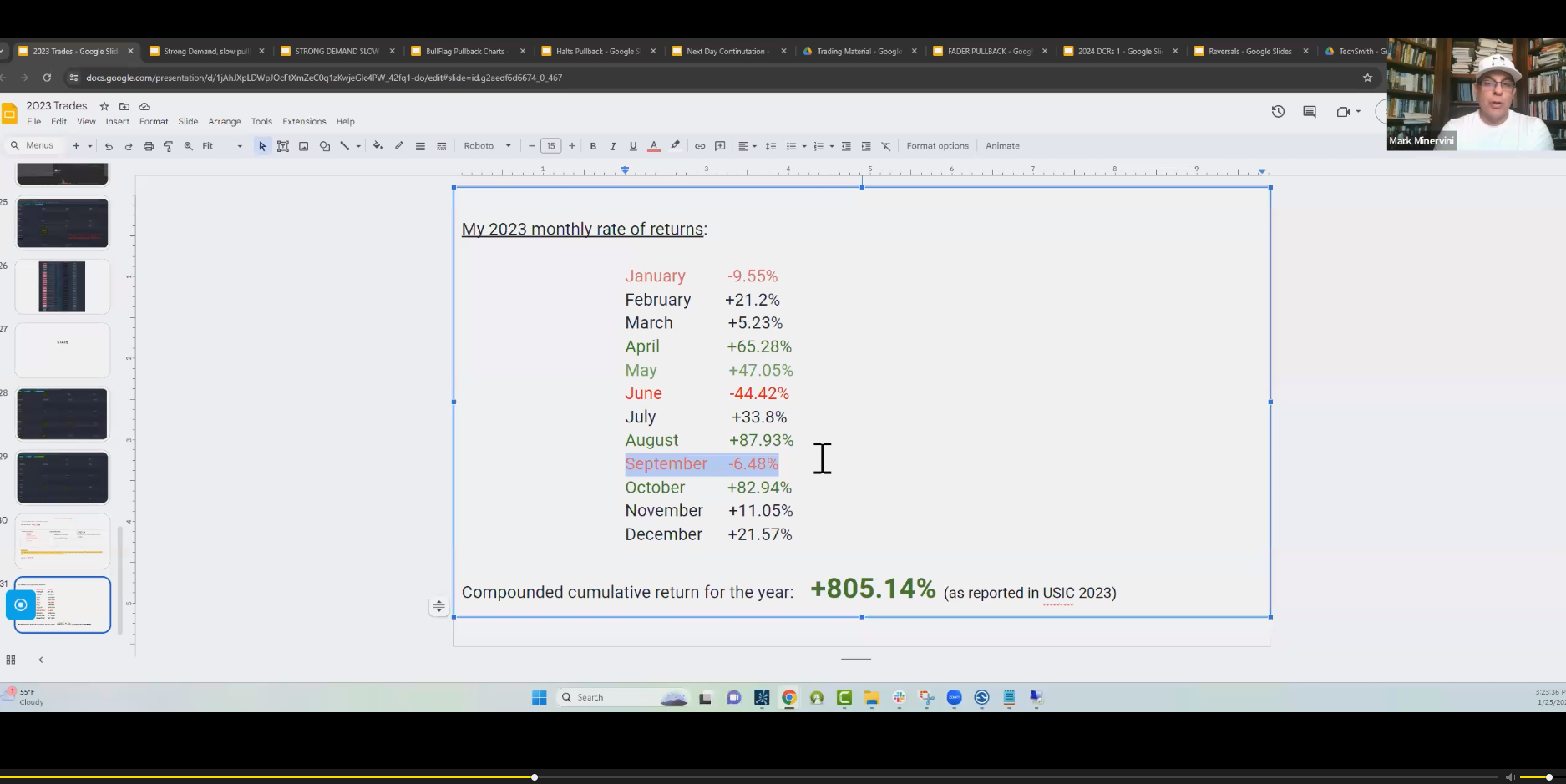Click the Border color pencil icon

pyautogui.click(x=399, y=146)
